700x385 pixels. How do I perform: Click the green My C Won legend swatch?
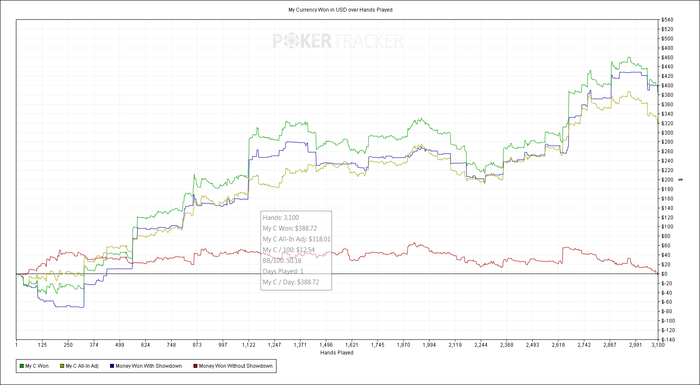point(22,366)
